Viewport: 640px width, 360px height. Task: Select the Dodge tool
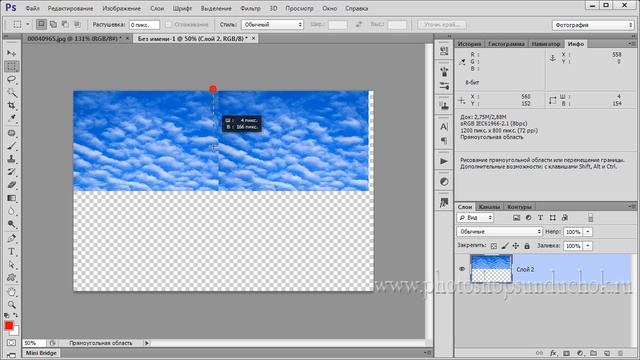(x=11, y=224)
